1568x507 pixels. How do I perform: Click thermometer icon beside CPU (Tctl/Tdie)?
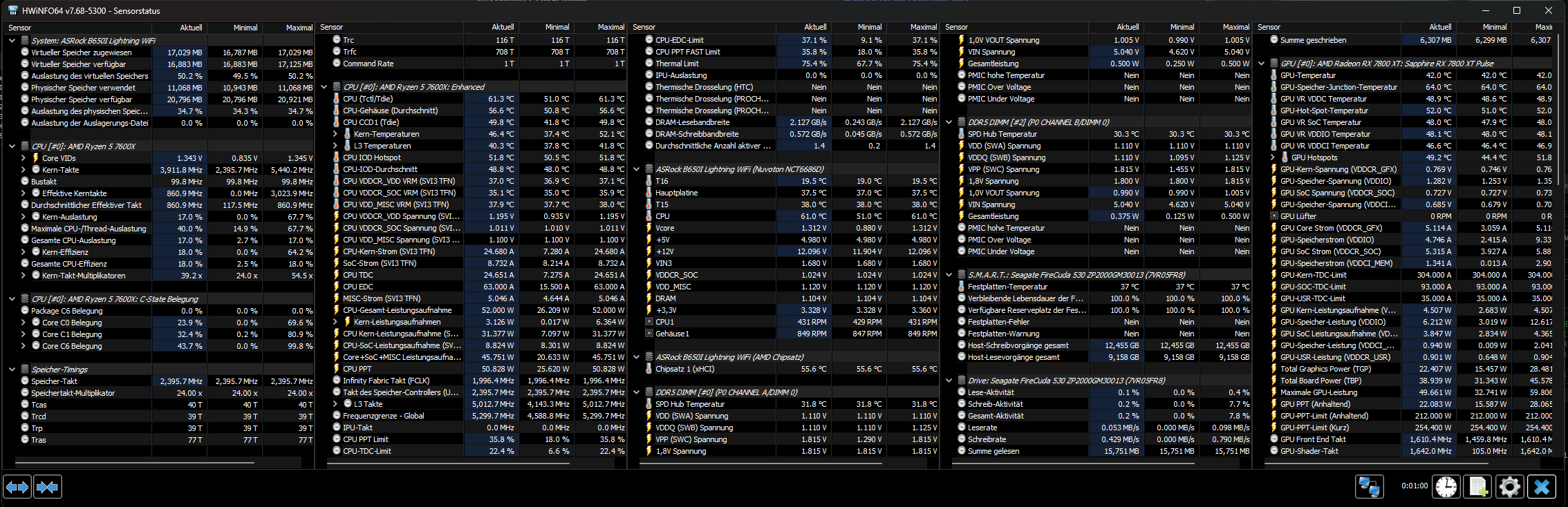[337, 99]
